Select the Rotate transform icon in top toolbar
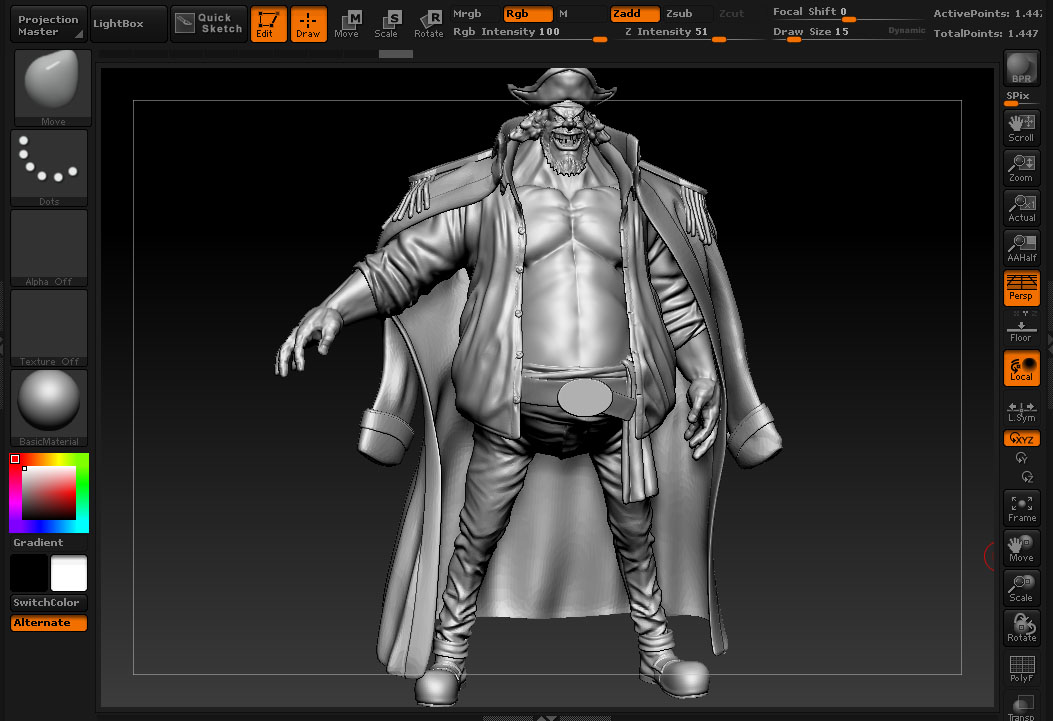The height and width of the screenshot is (721, 1053). coord(428,24)
